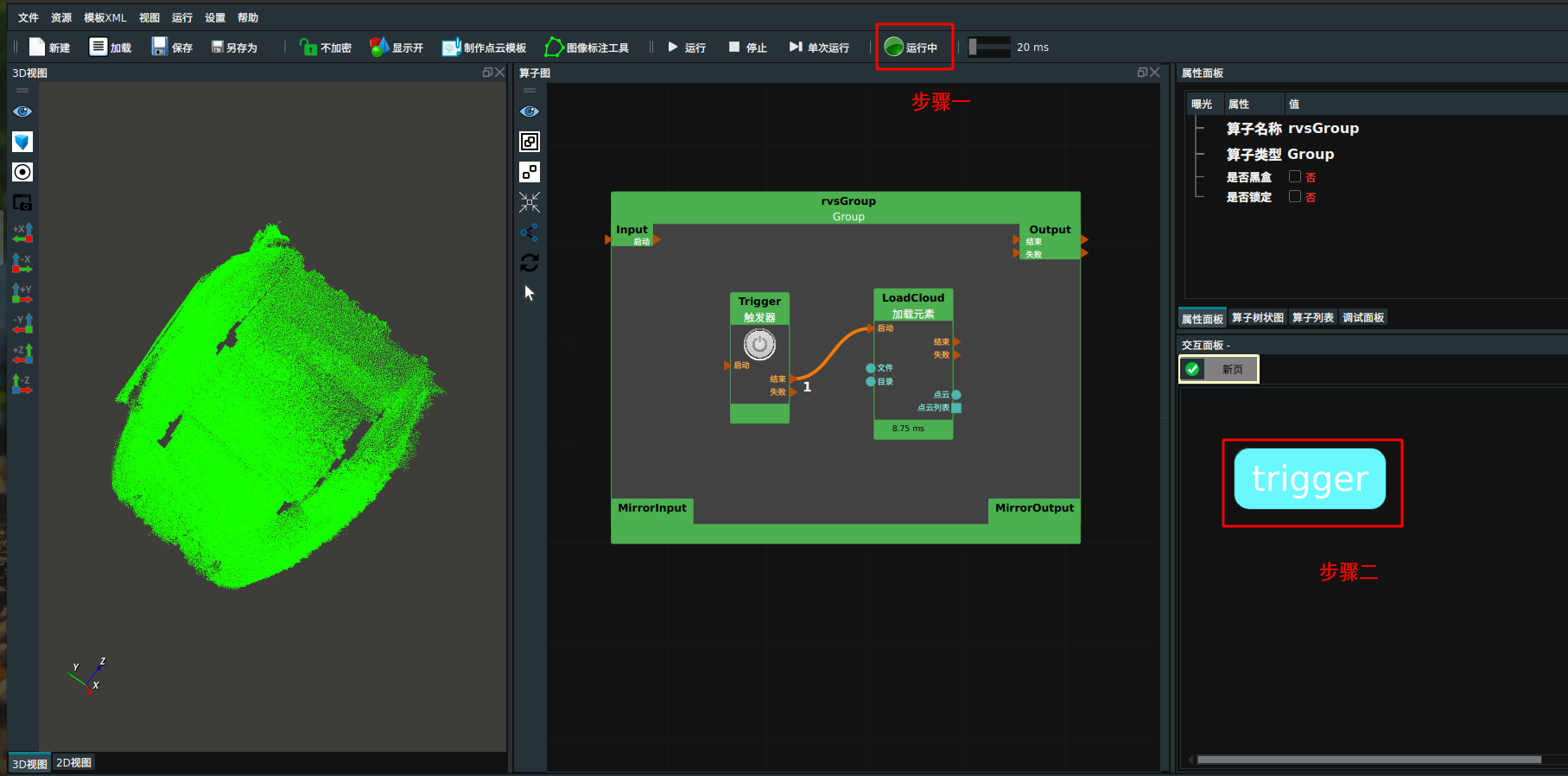Screen dimensions: 1568x776
Task: Click the circular target icon in 3D view
Action: pyautogui.click(x=22, y=172)
